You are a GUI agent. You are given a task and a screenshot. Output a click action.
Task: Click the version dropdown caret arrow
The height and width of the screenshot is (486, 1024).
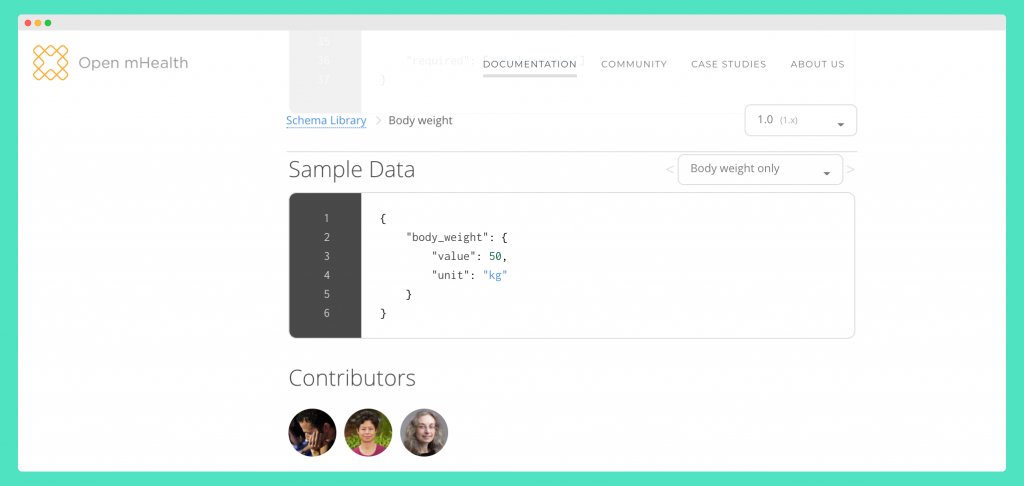[x=840, y=125]
